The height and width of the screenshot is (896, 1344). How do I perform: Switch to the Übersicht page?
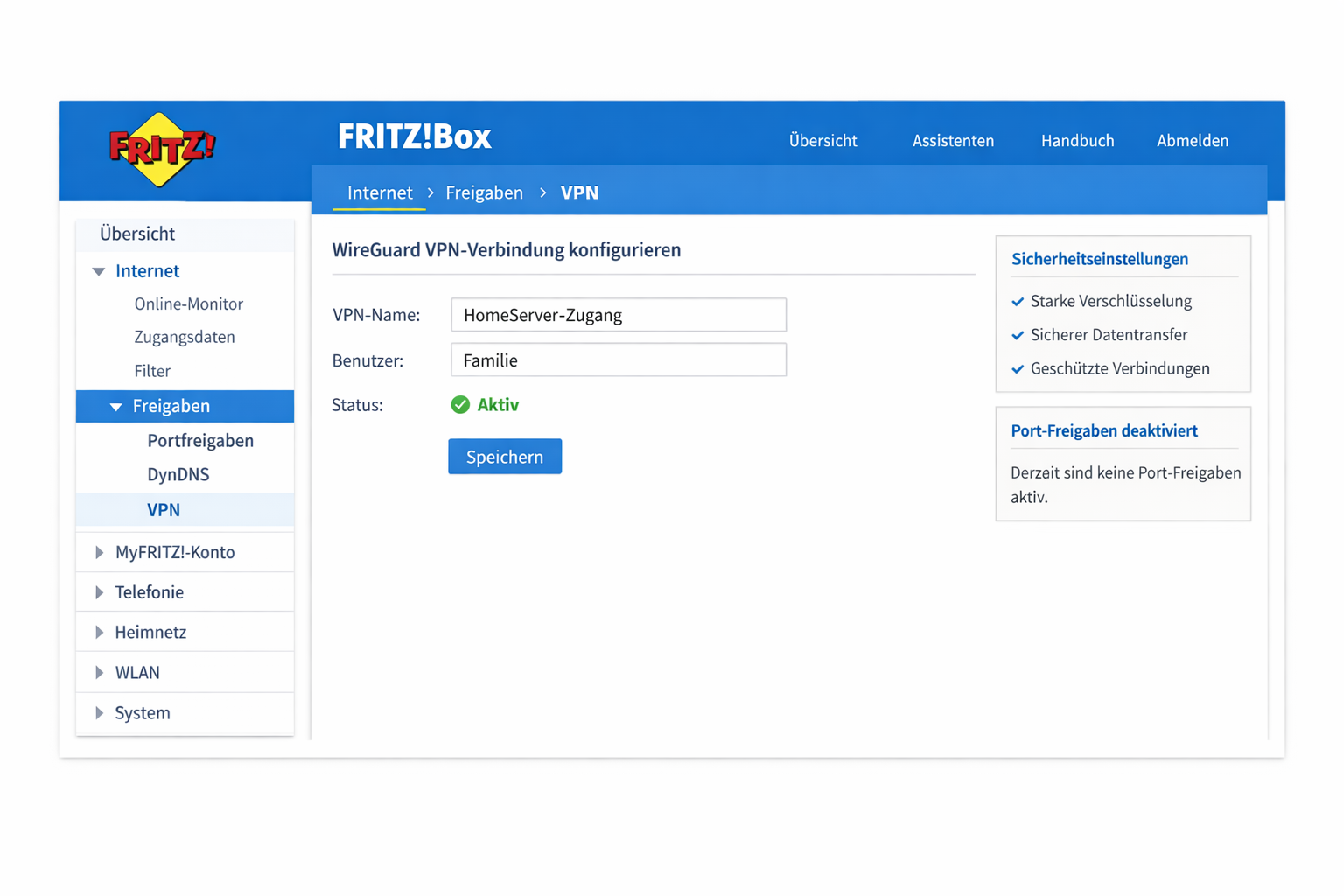pyautogui.click(x=822, y=140)
